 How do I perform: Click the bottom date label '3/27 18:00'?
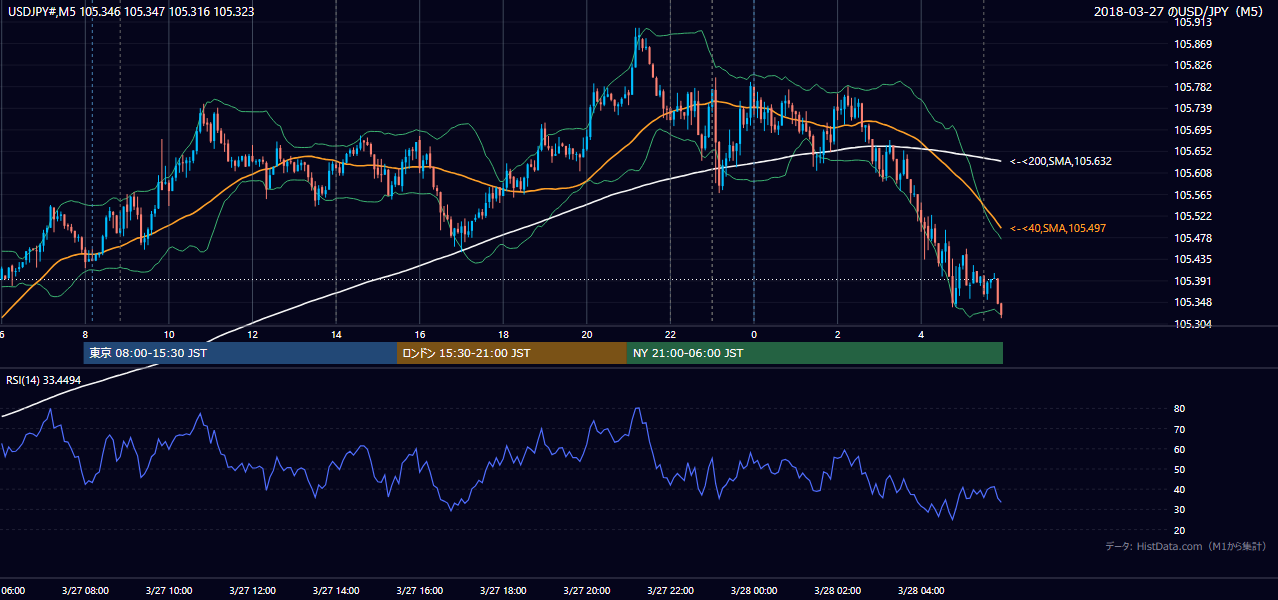(x=502, y=591)
